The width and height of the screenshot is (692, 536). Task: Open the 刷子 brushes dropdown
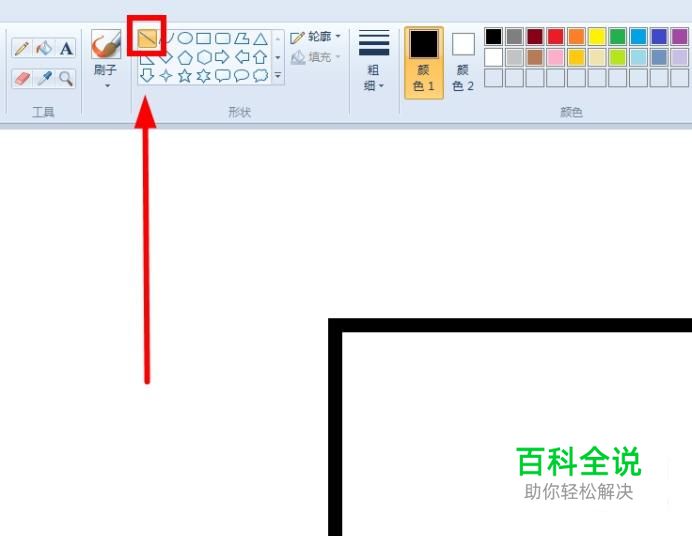click(x=106, y=76)
